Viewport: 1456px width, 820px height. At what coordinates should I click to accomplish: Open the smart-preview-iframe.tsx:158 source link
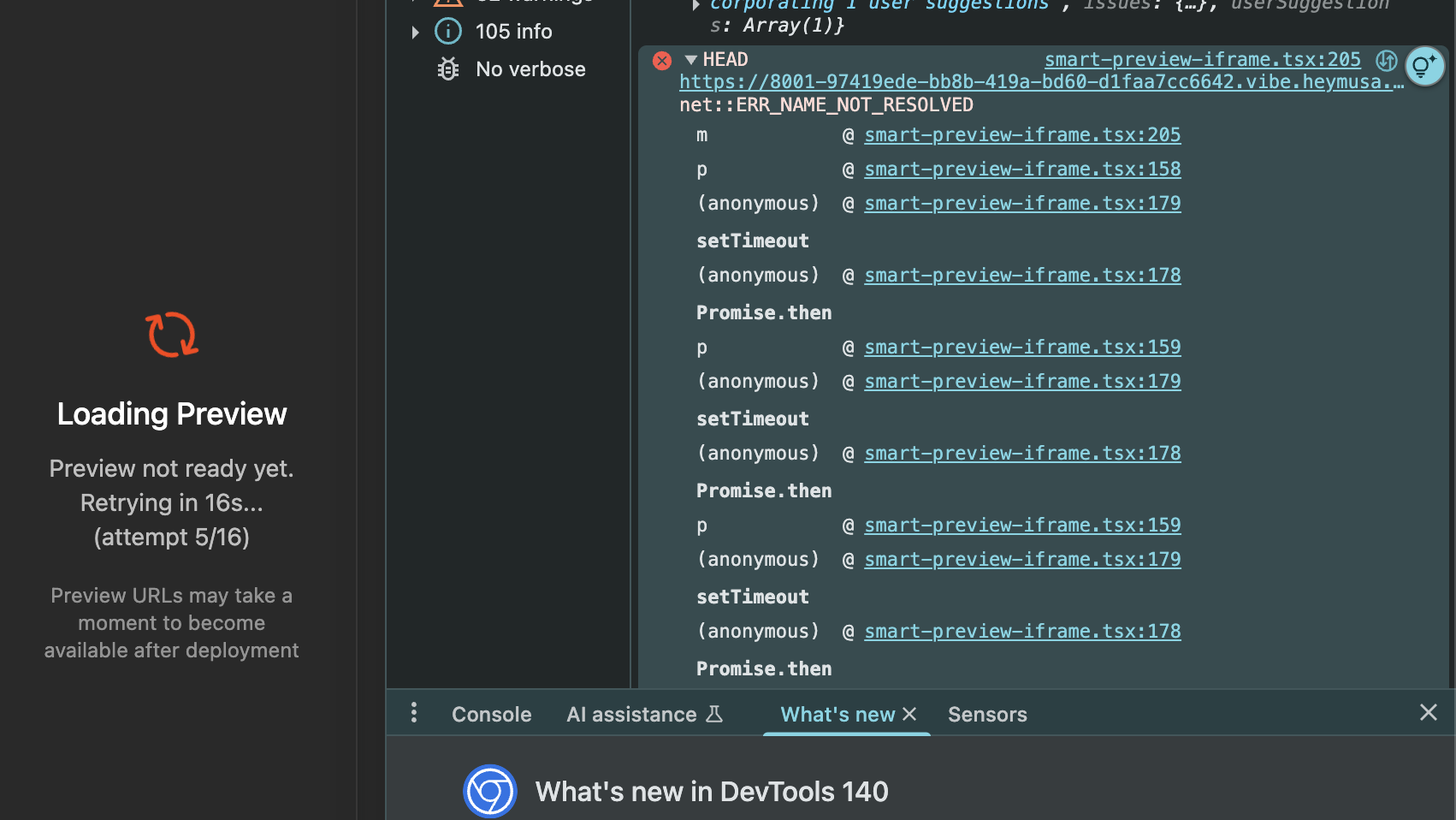pos(1022,169)
